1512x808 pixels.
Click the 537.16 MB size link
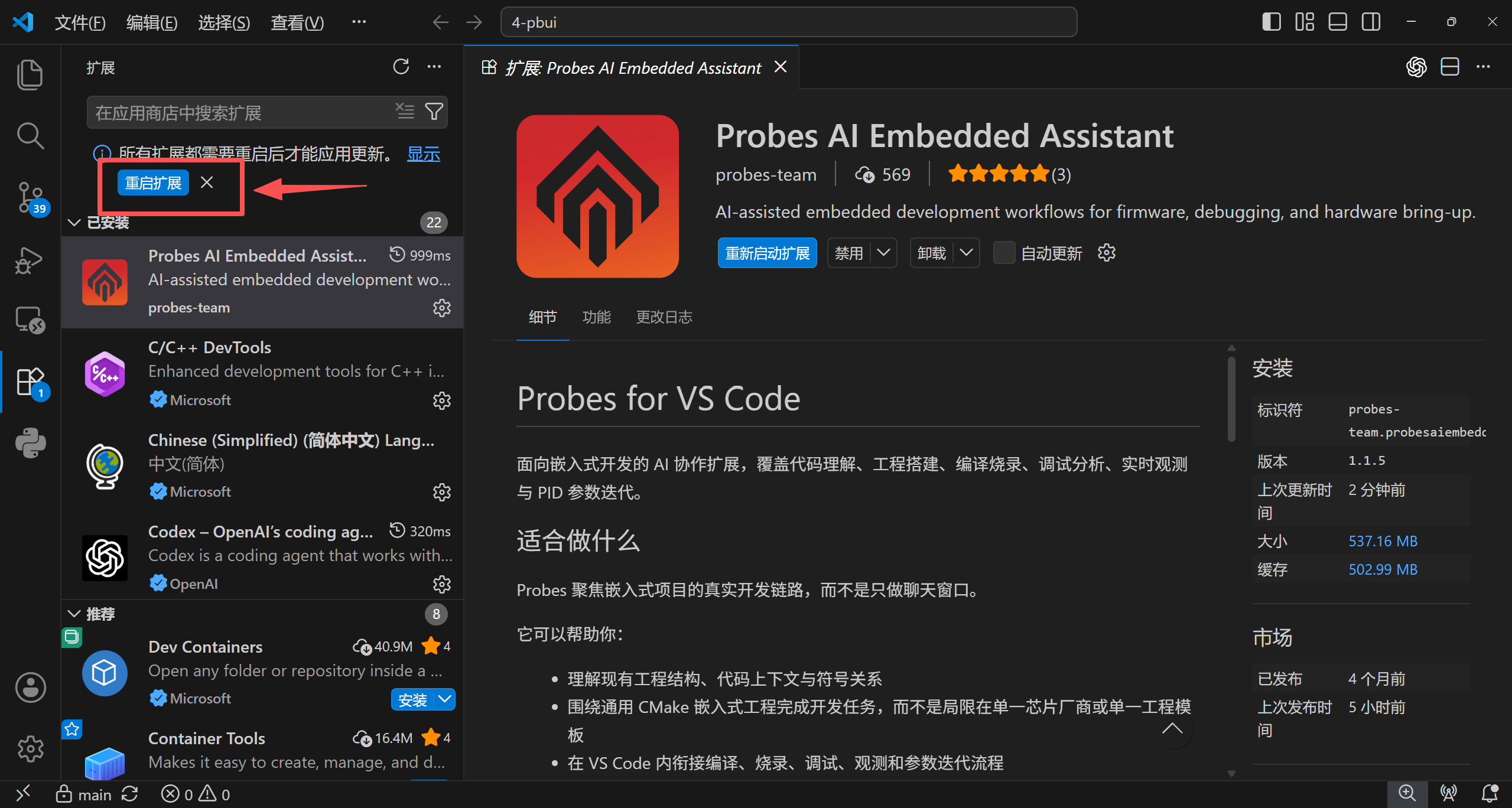pyautogui.click(x=1383, y=541)
